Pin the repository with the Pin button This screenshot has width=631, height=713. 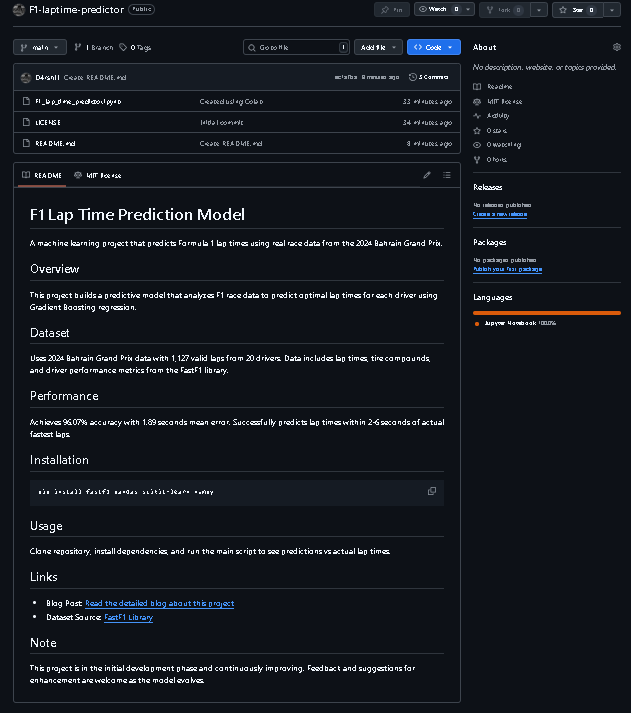coord(392,10)
